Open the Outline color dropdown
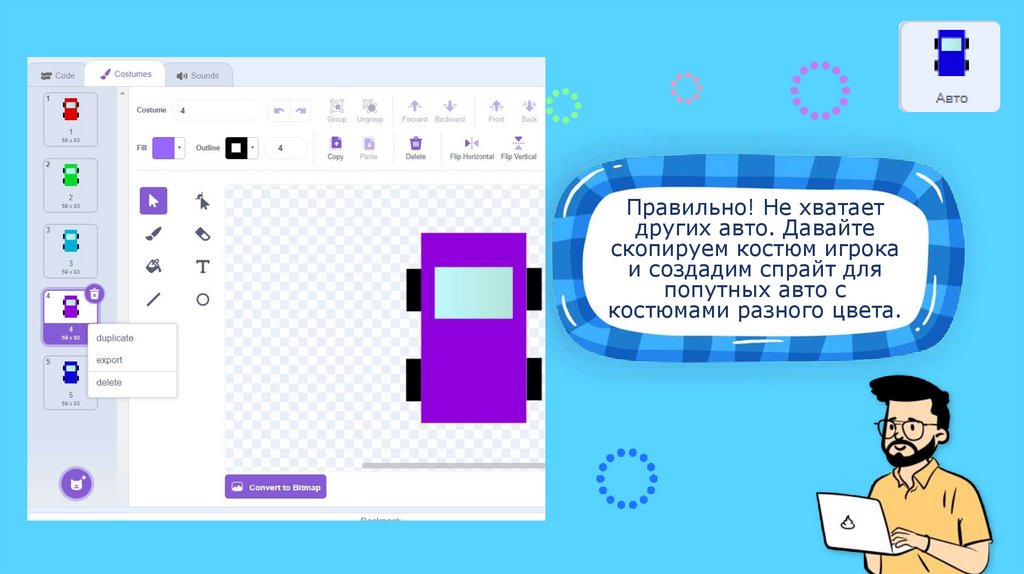The width and height of the screenshot is (1024, 574). coord(253,148)
